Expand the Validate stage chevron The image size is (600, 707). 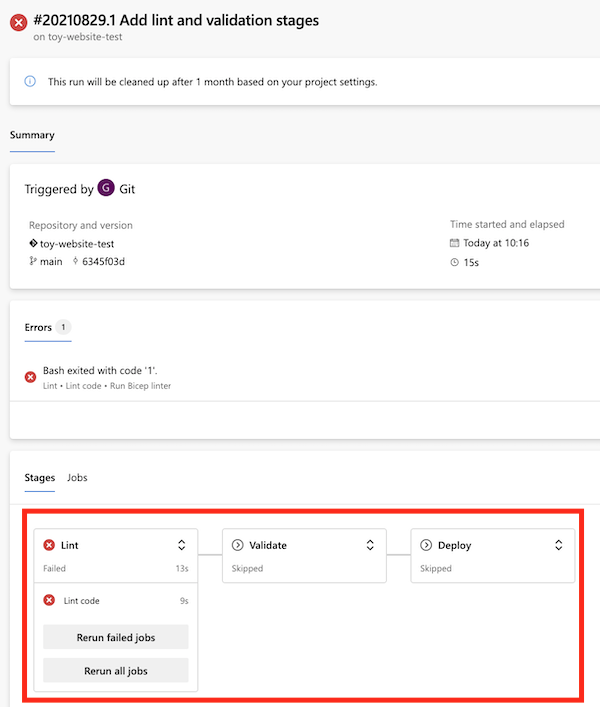click(x=370, y=545)
